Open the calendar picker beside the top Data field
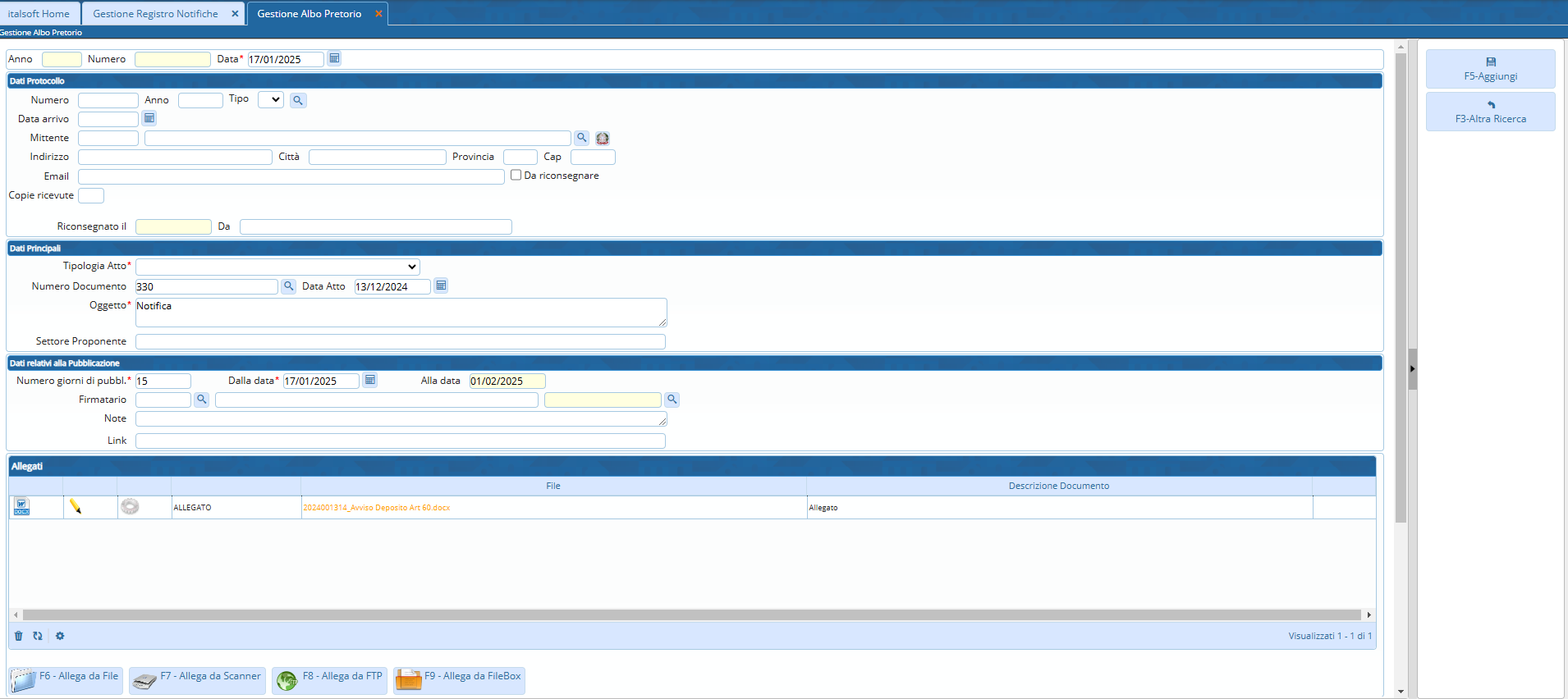The image size is (1568, 699). coord(334,58)
